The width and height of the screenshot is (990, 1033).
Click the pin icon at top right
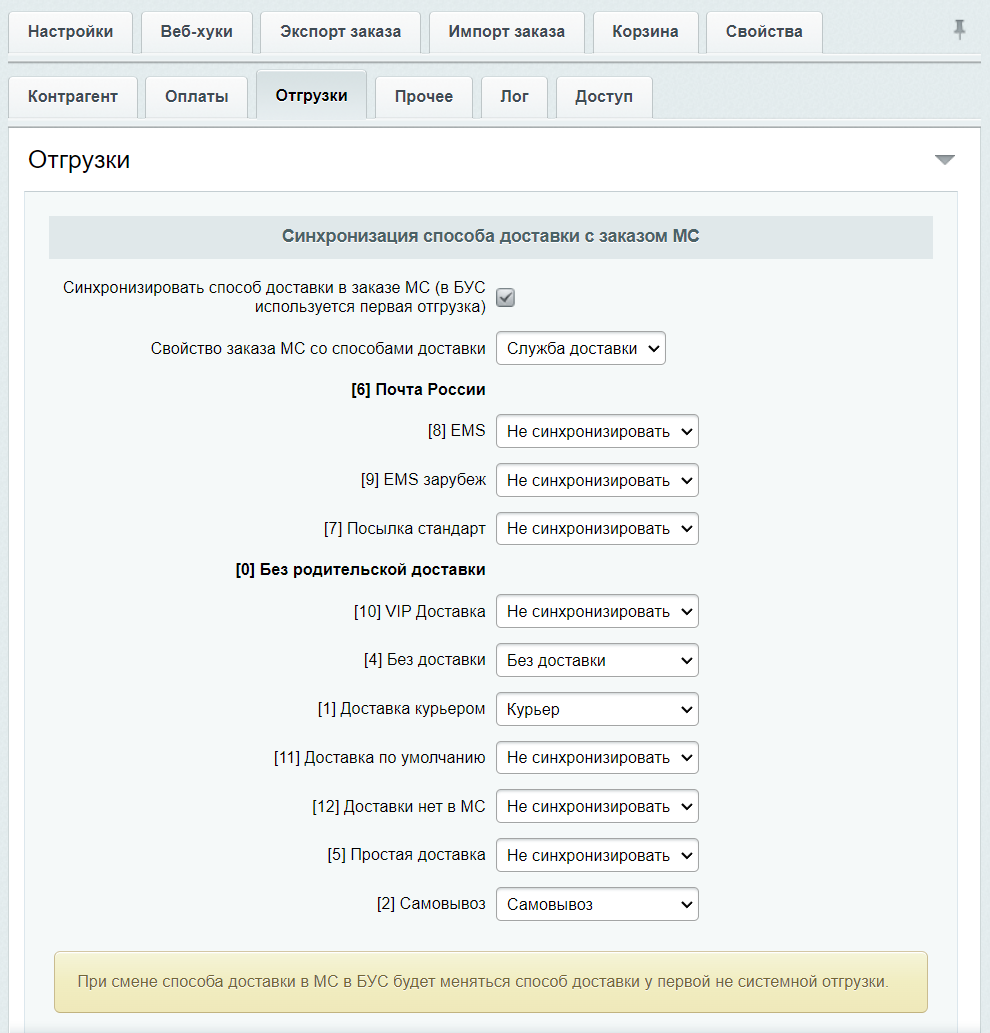coord(959,30)
